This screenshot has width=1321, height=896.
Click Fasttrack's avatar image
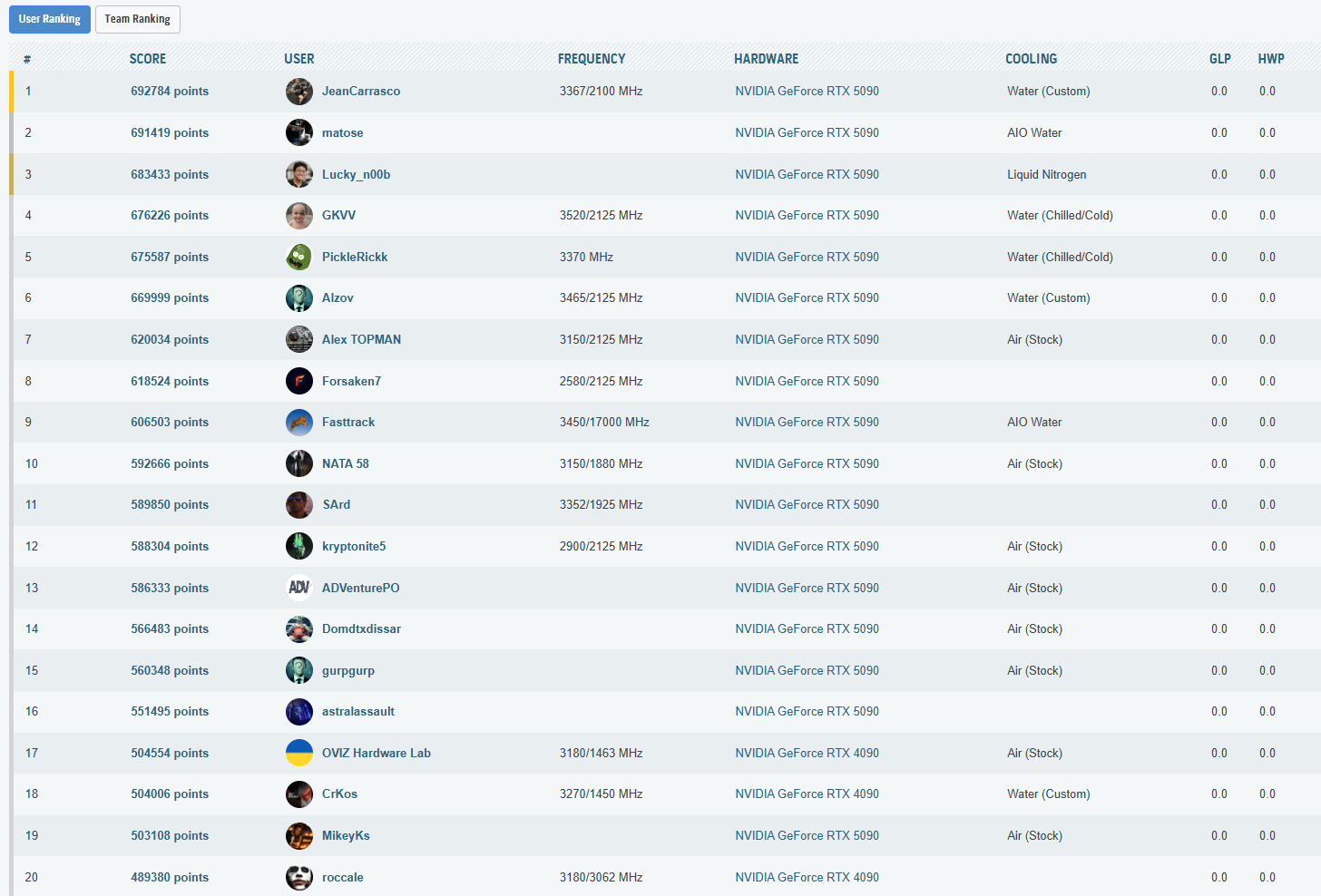click(298, 423)
